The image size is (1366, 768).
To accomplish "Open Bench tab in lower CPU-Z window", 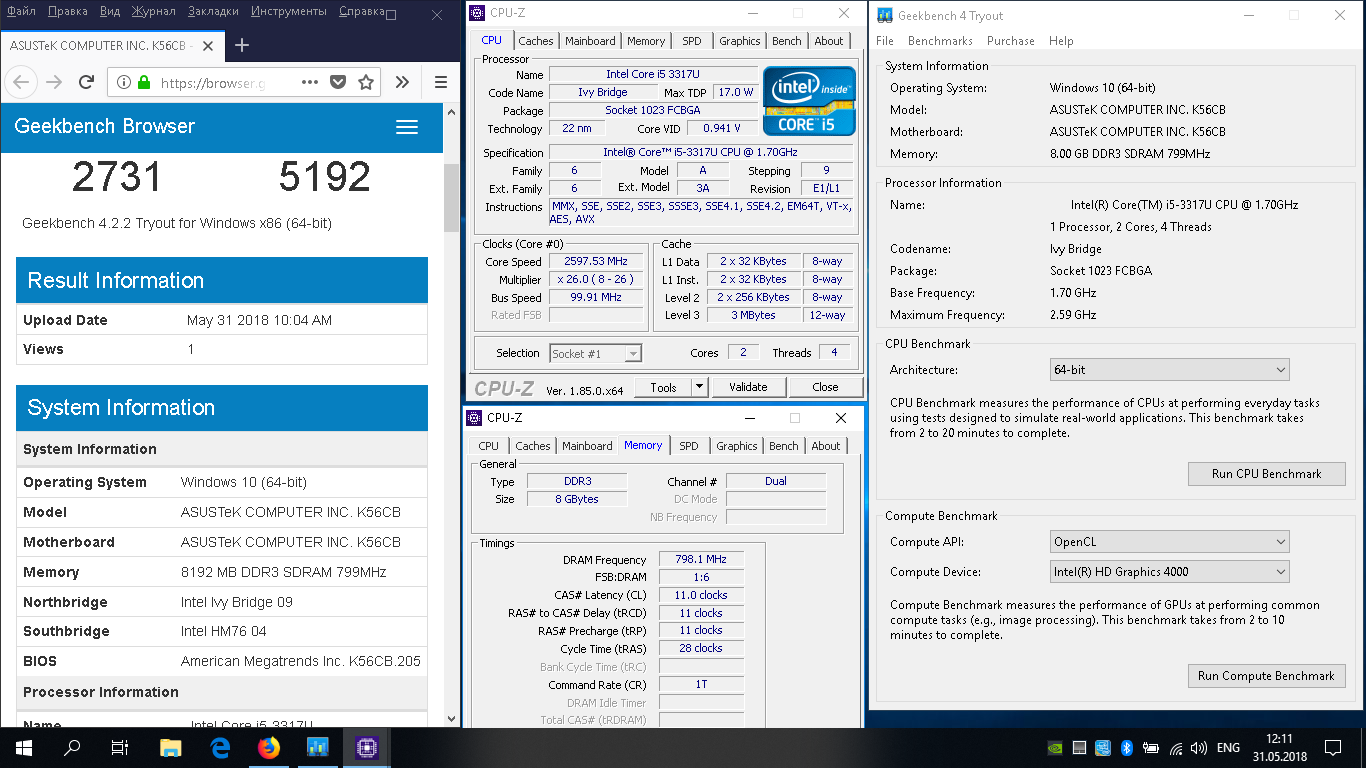I will point(783,446).
